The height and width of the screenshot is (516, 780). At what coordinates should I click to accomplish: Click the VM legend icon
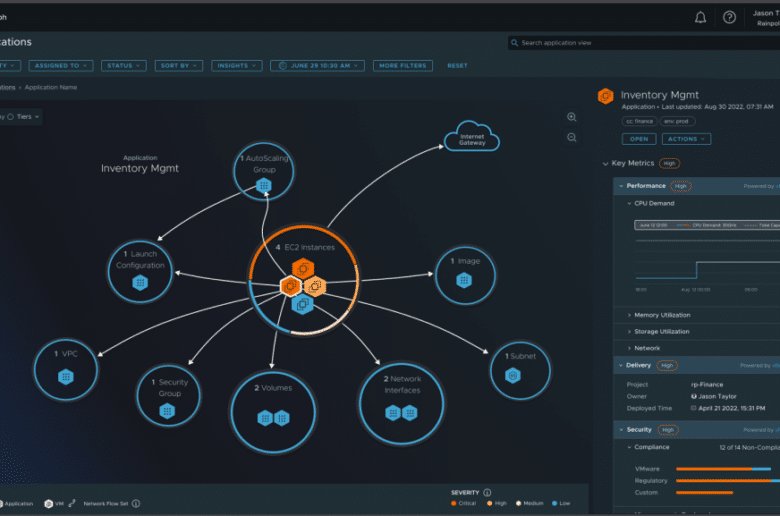[x=48, y=504]
